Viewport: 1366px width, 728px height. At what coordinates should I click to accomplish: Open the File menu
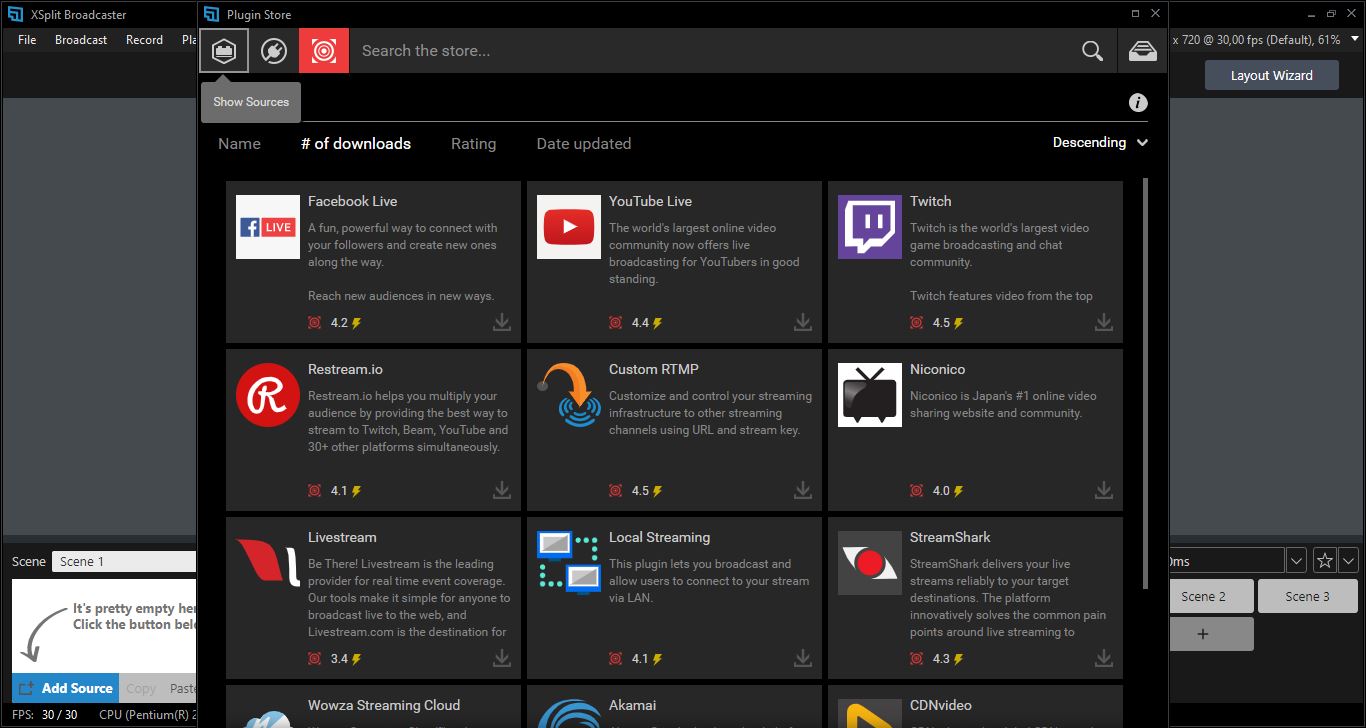click(27, 40)
